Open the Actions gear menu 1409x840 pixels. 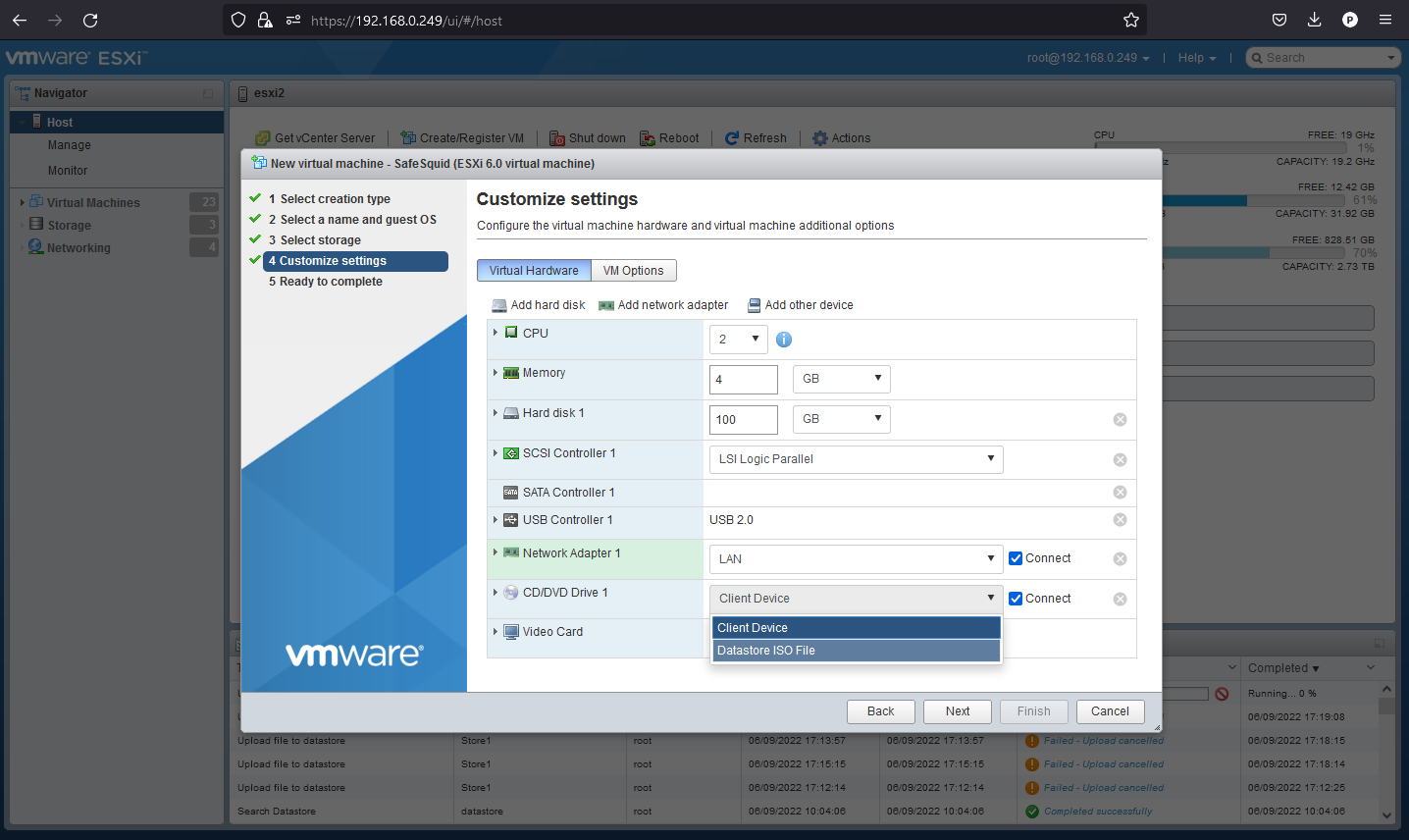[x=842, y=138]
